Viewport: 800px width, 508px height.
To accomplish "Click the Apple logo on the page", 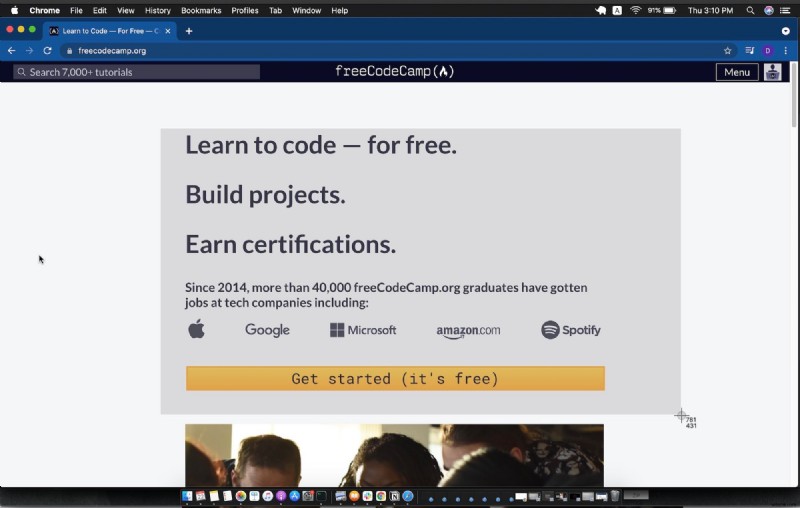I will 196,329.
